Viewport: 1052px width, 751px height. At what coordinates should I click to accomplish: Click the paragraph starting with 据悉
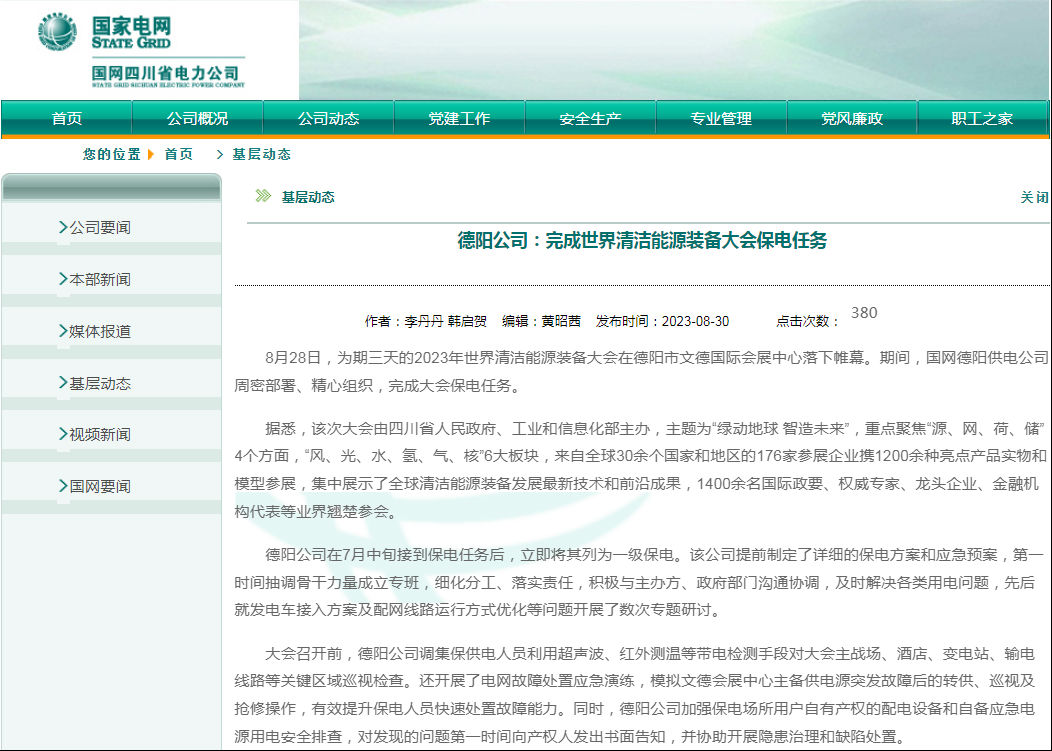pos(641,470)
